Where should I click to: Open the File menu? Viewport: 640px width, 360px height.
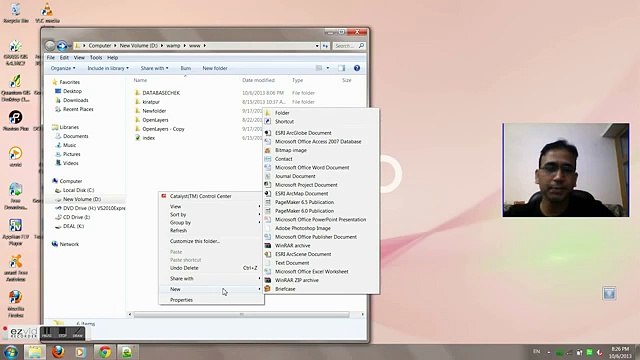click(x=51, y=58)
